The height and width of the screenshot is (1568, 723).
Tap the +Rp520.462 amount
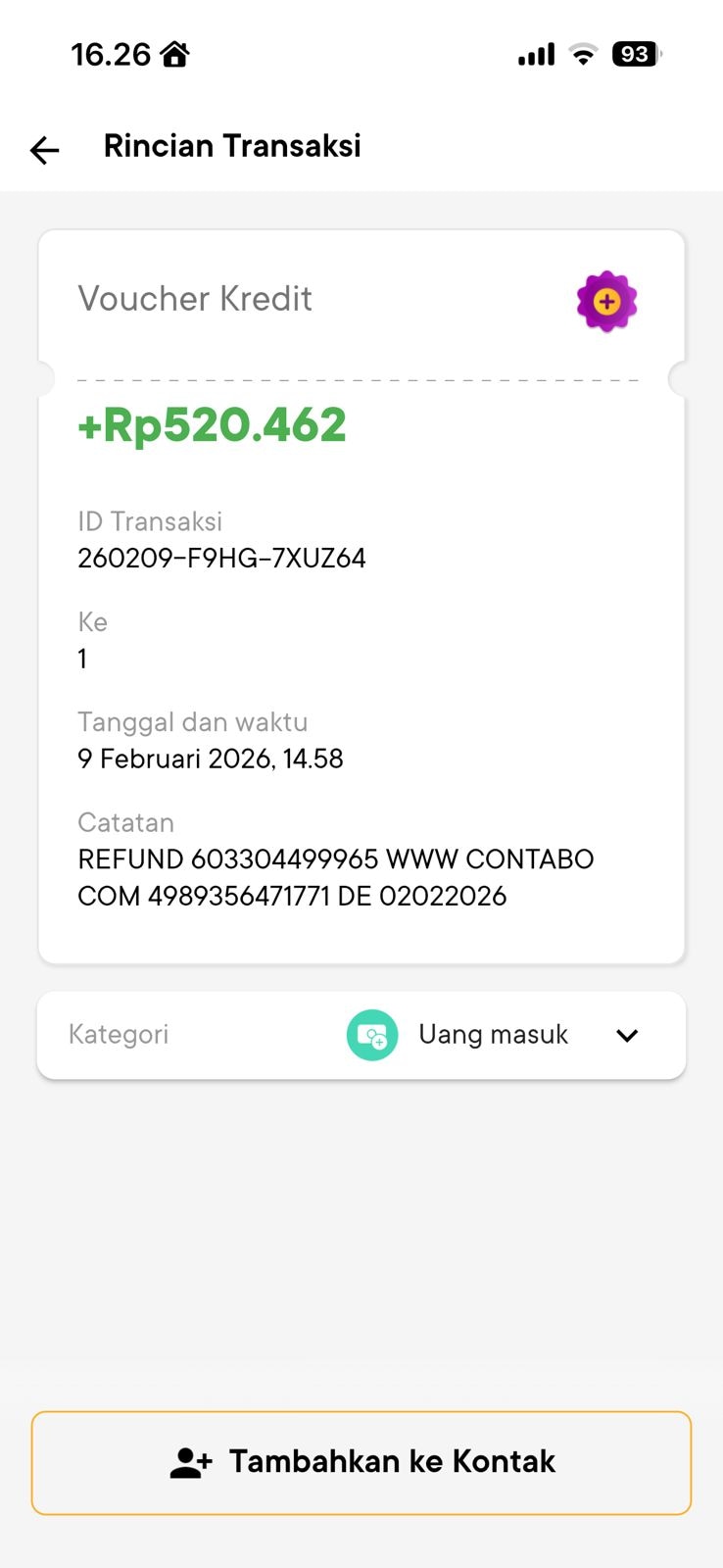click(x=212, y=425)
